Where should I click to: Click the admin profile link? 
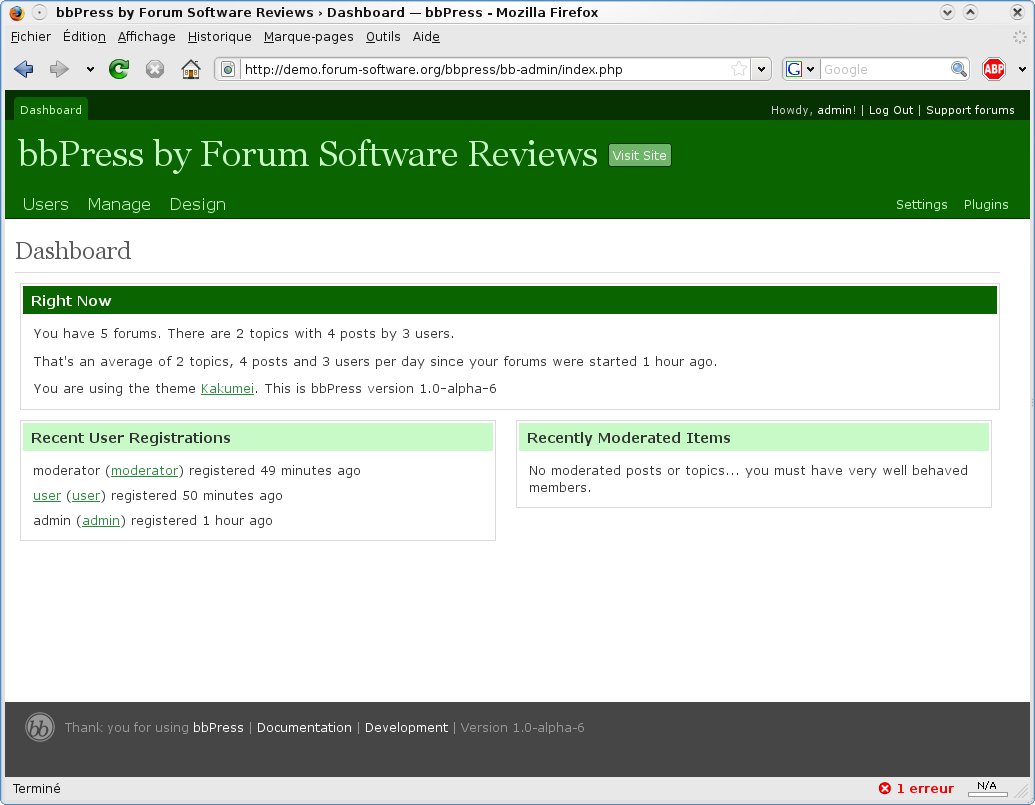pyautogui.click(x=834, y=110)
